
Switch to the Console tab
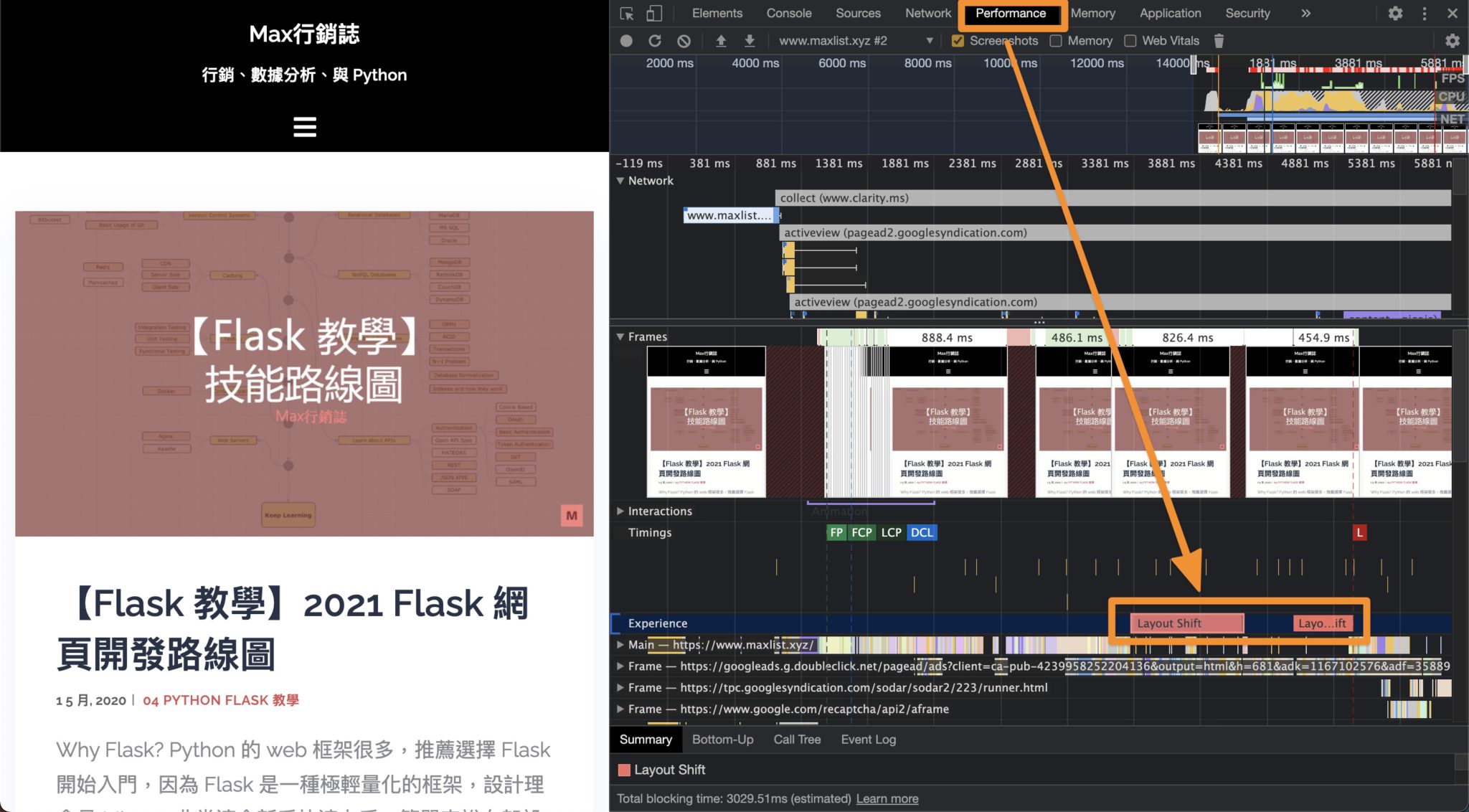pyautogui.click(x=789, y=14)
